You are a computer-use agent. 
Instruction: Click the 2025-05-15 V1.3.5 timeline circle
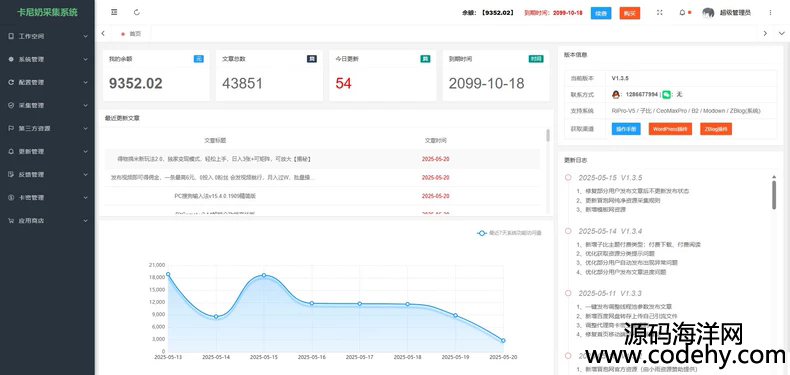click(568, 177)
